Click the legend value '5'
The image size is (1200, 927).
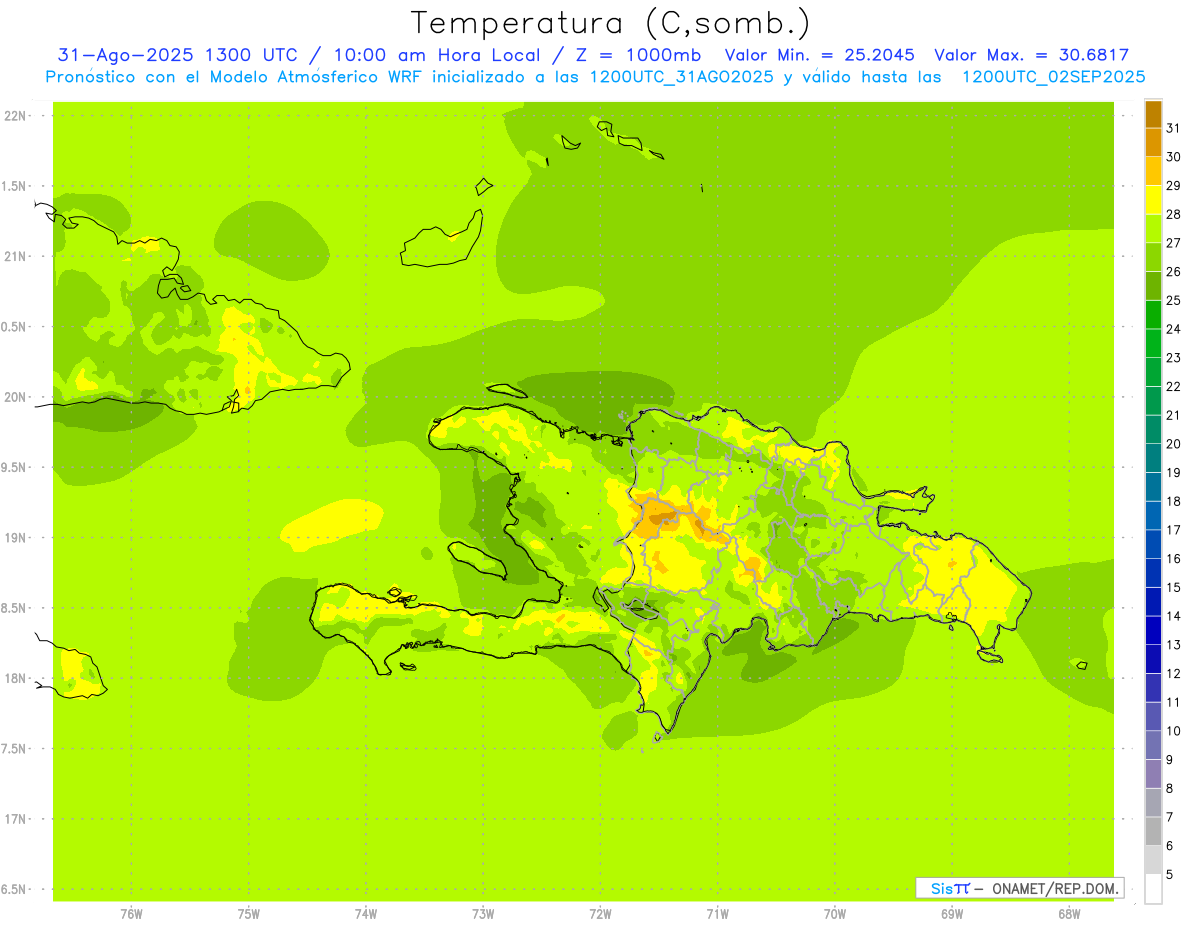click(1170, 874)
